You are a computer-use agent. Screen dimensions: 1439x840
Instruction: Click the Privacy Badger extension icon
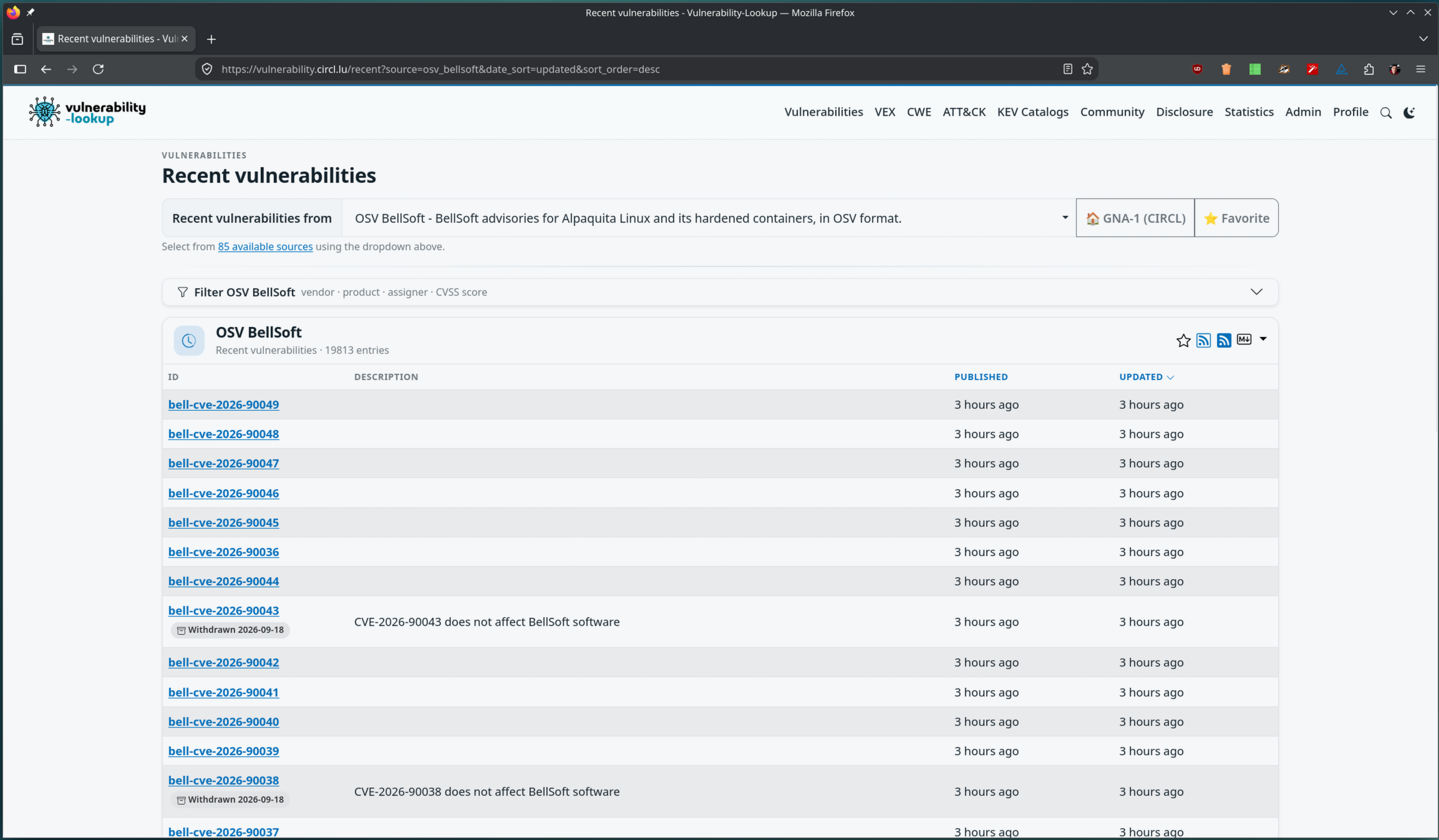[x=1284, y=69]
